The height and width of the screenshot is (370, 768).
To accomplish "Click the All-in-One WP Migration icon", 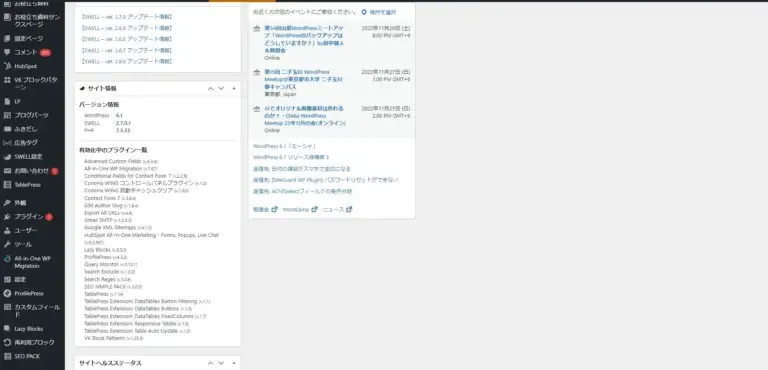I will (7, 258).
